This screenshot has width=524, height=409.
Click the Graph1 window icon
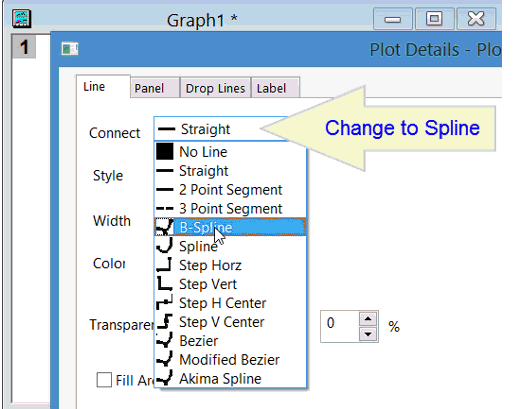[22, 18]
